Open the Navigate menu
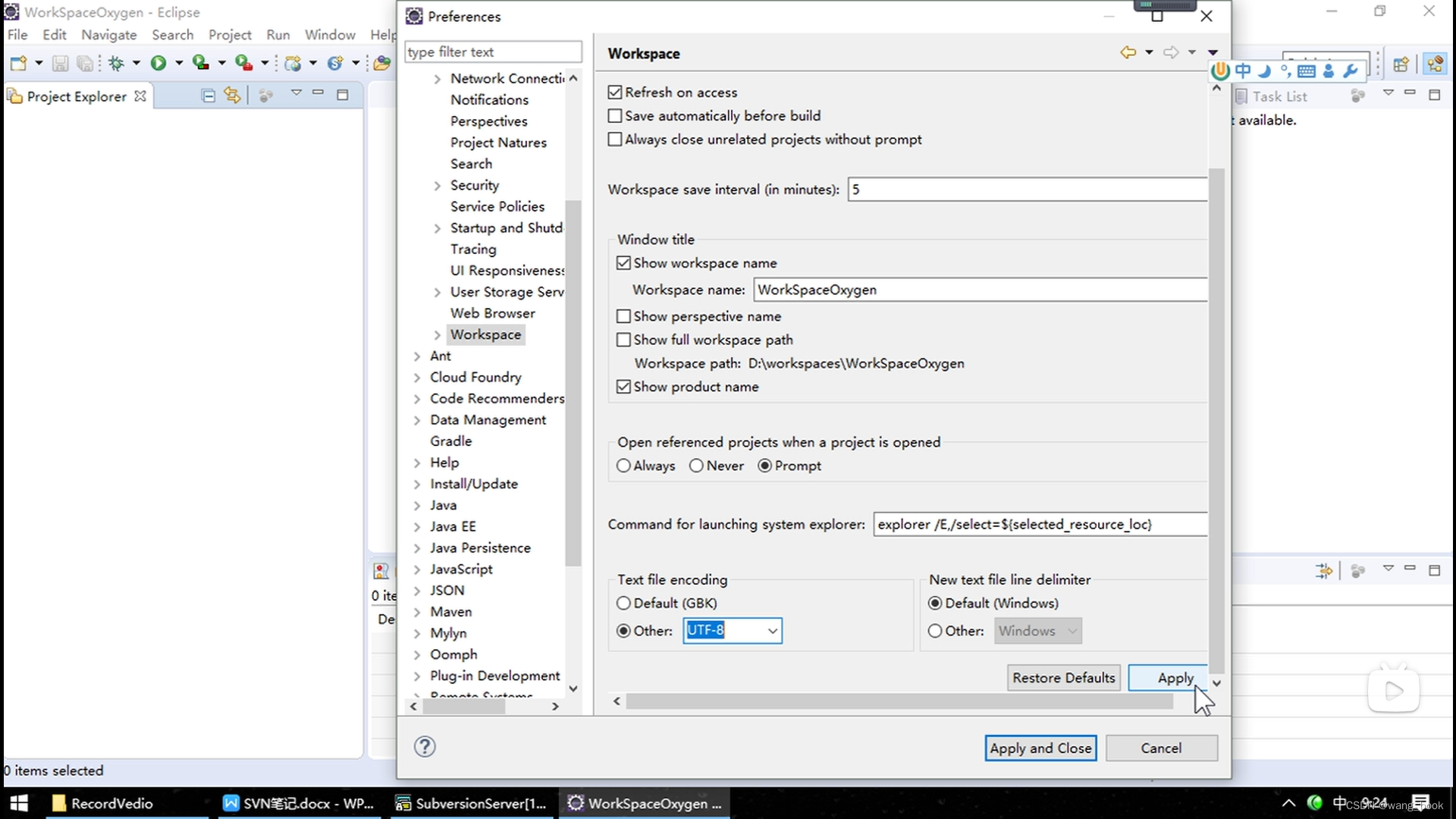 pos(109,35)
